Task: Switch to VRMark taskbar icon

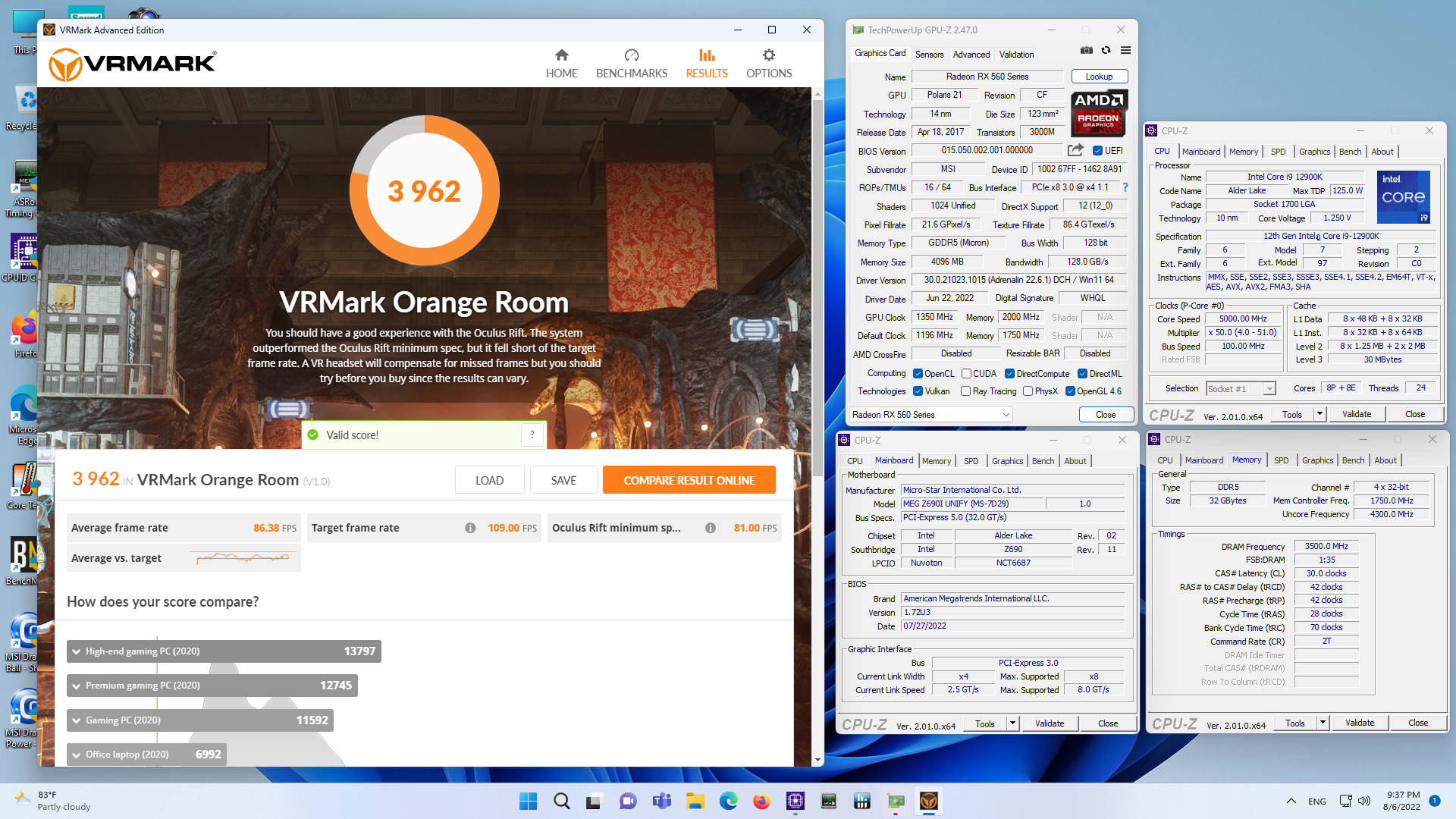Action: click(929, 801)
